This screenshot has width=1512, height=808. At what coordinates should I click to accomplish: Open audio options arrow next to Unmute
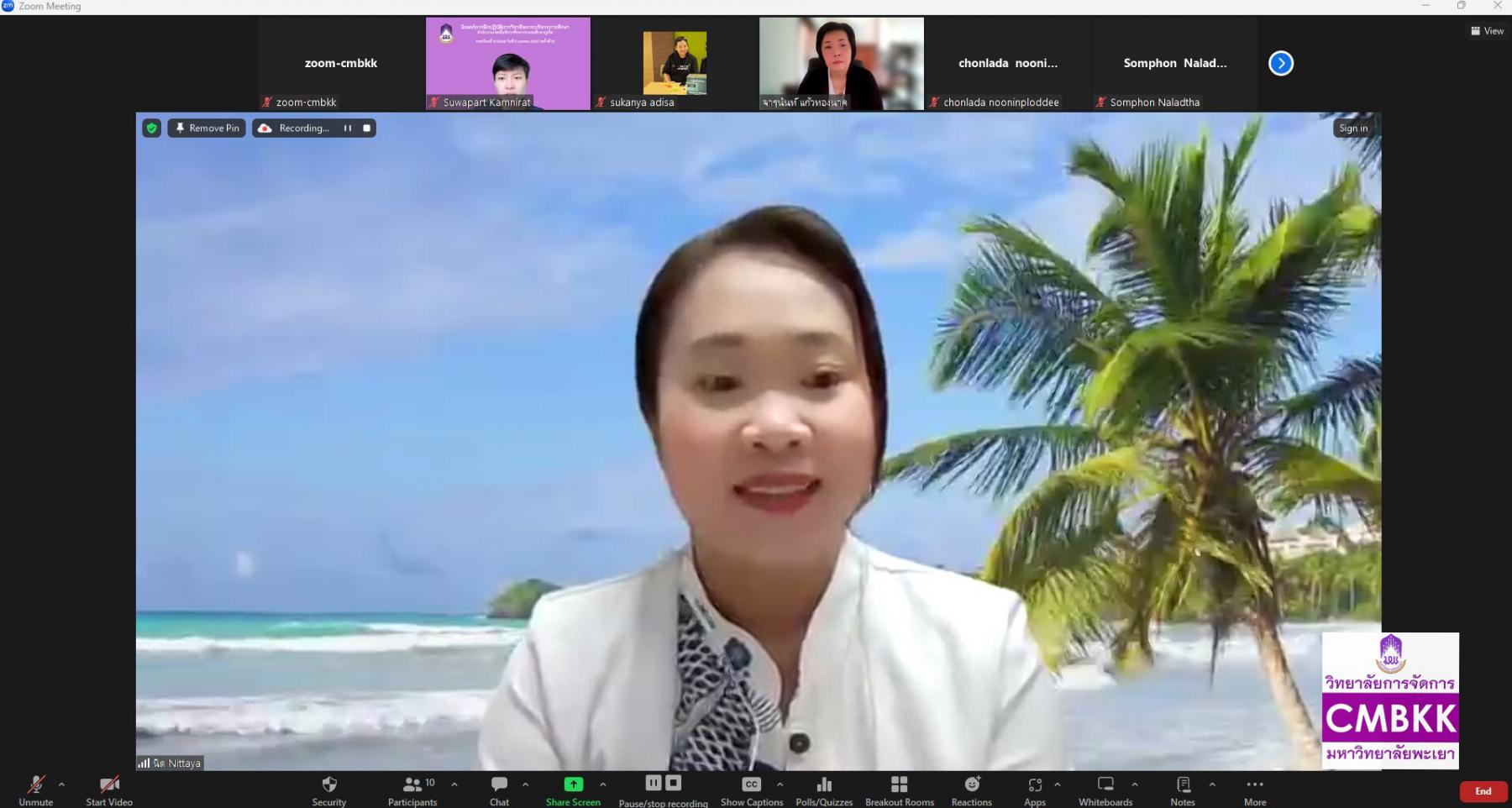tap(61, 784)
